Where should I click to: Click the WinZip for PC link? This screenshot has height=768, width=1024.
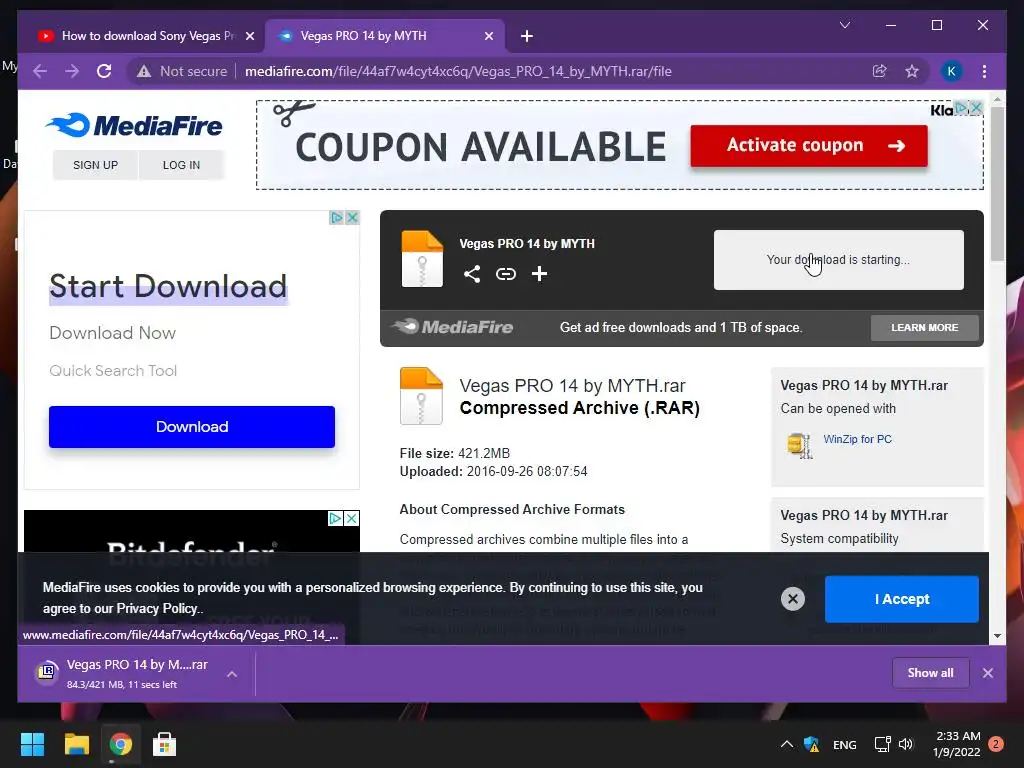click(x=857, y=440)
